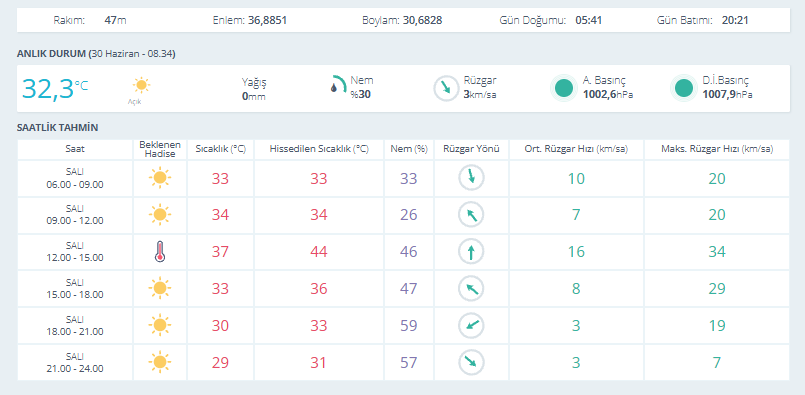This screenshot has width=805, height=395.
Task: Click the maximum wind speed 29 cell
Action: click(717, 288)
